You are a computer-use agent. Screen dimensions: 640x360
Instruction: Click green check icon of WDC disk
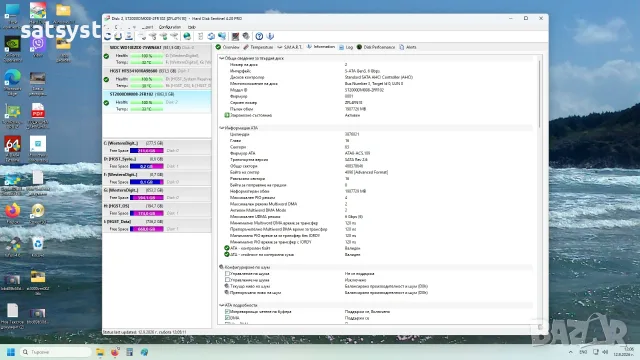coord(107,56)
